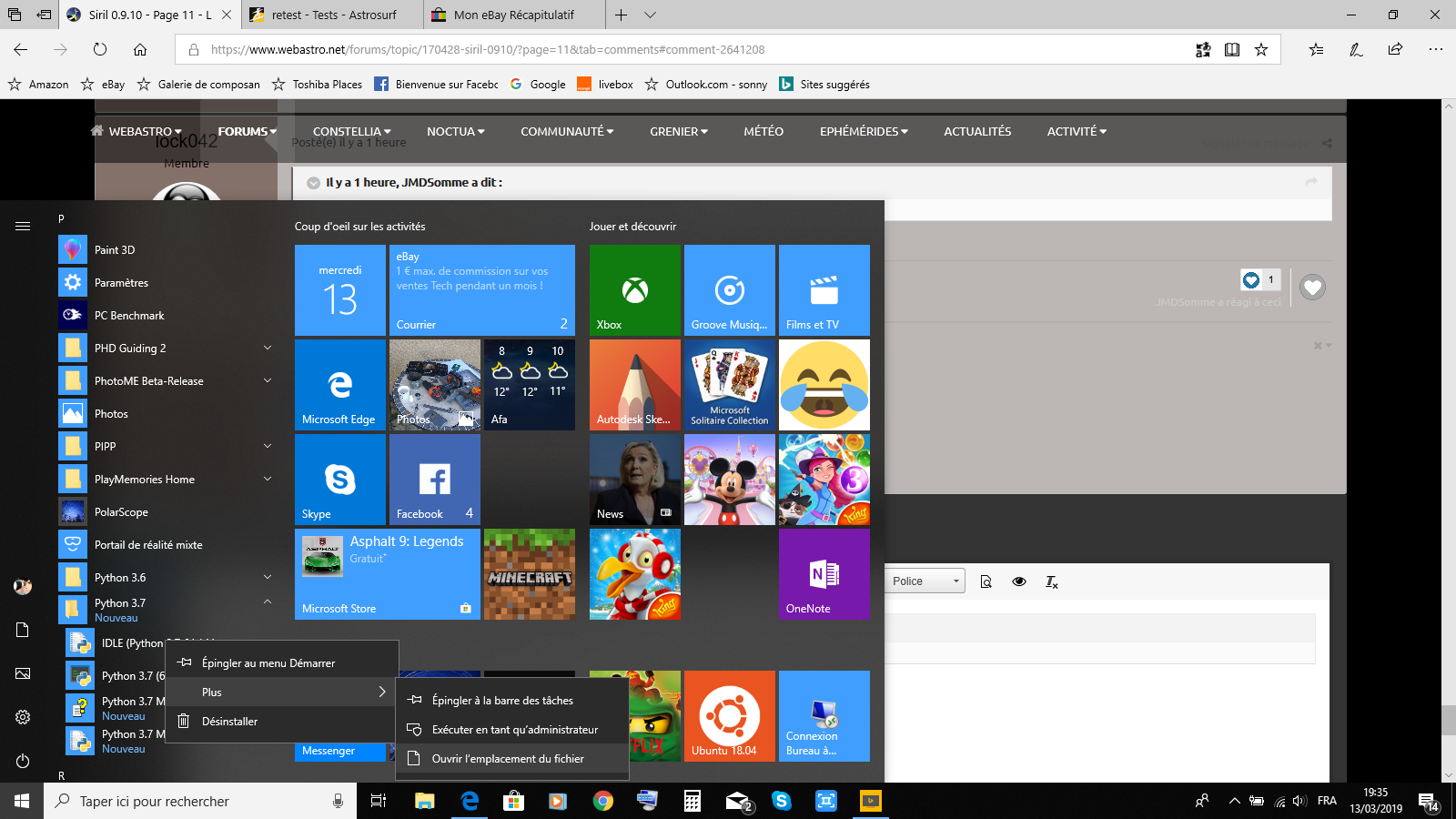
Task: Expand the Python 3.6 folder
Action: pyautogui.click(x=268, y=577)
